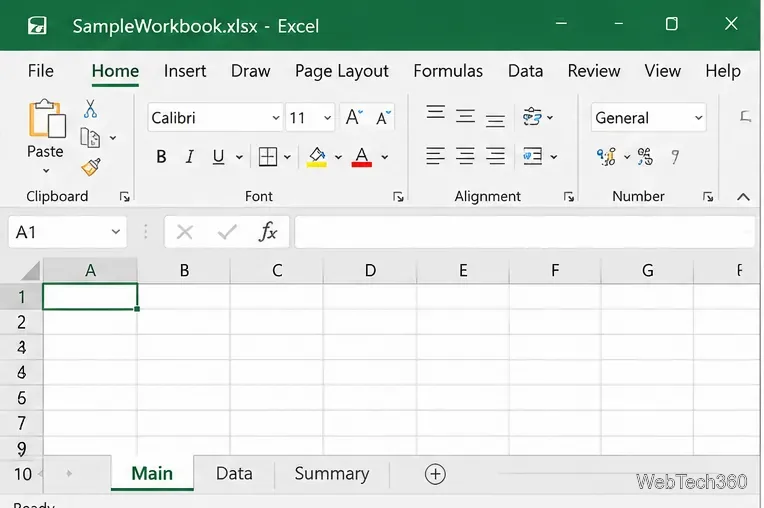Expand Accounting format arrow

[x=627, y=157]
